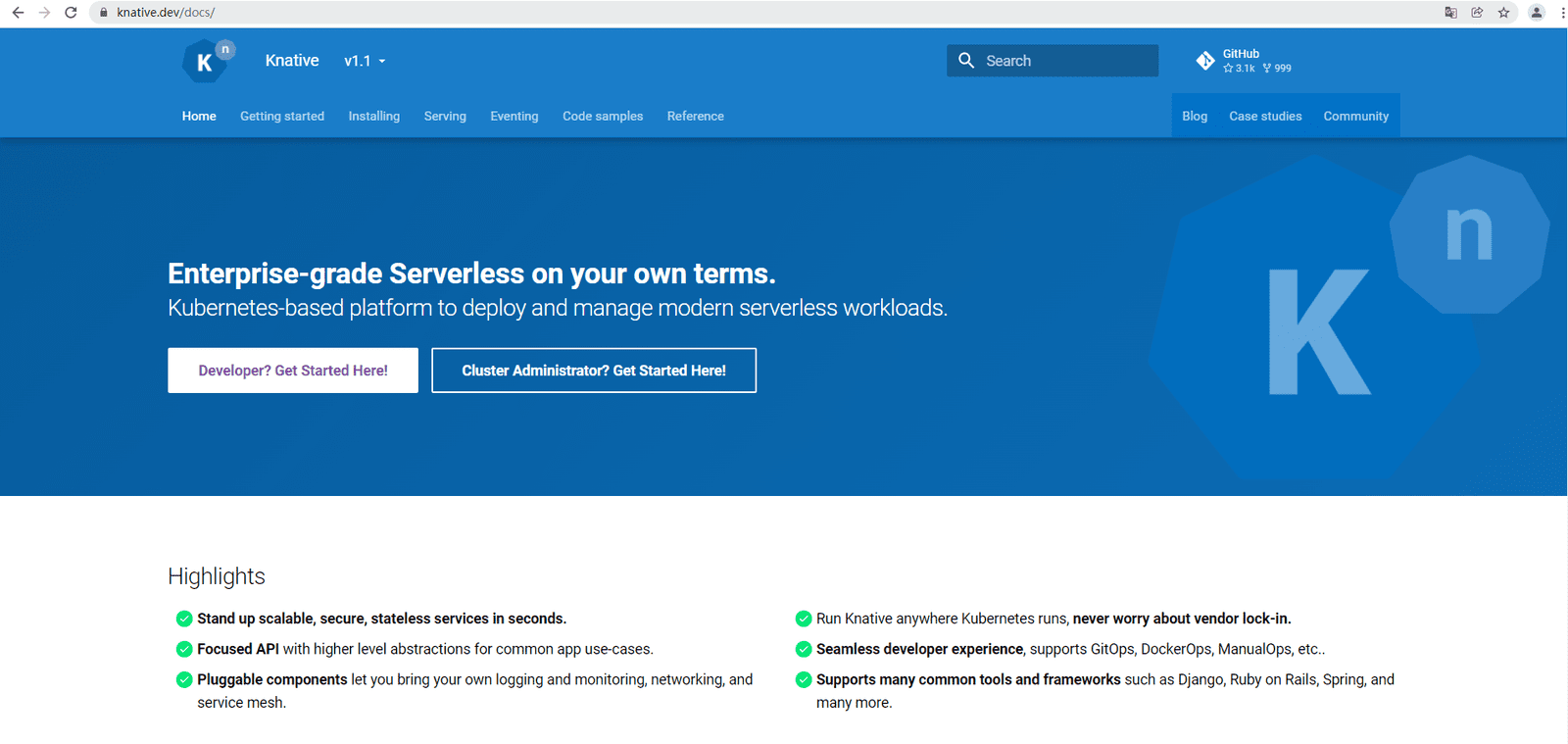Go to the Community link
1568x744 pixels.
1356,116
